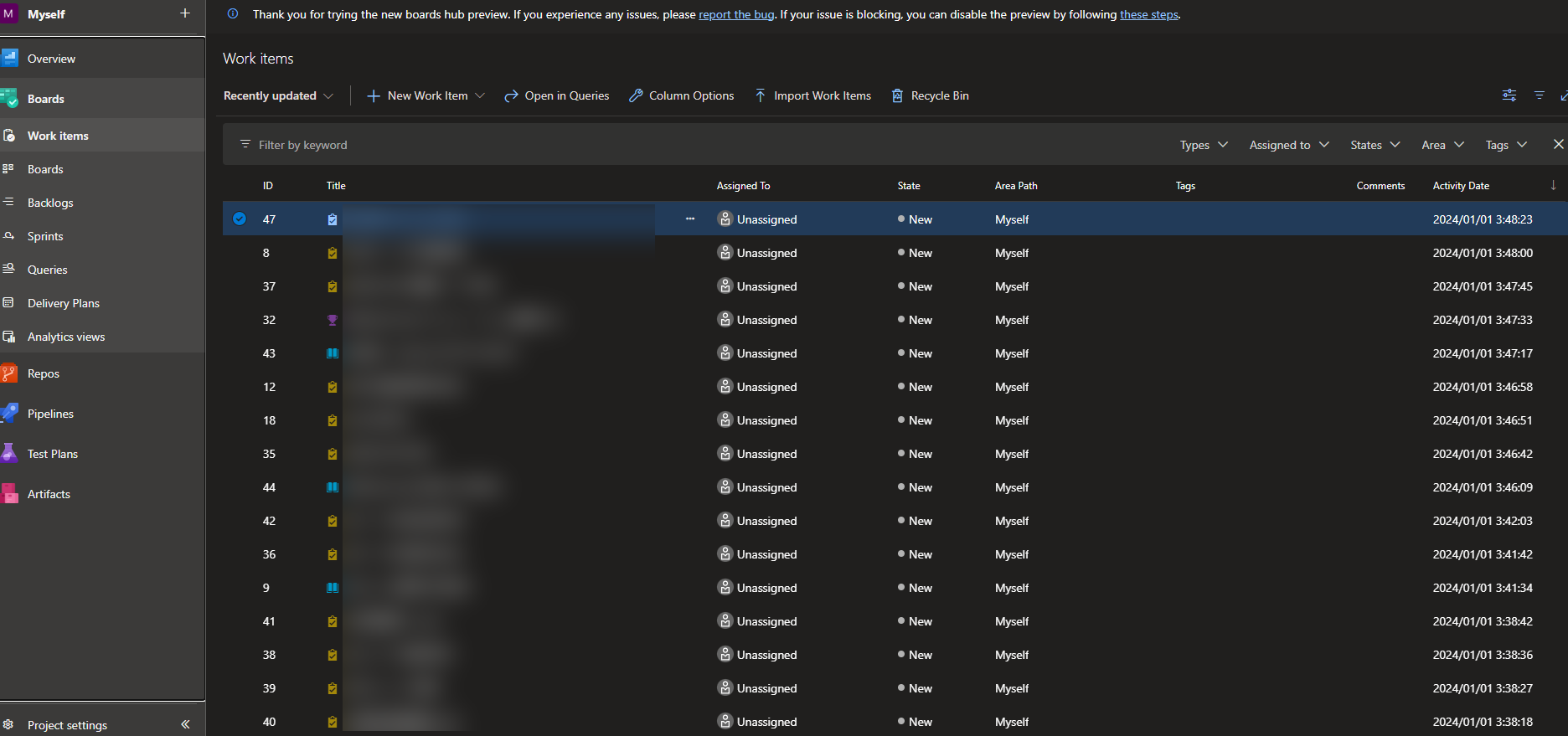1568x736 pixels.
Task: Open Queries in sidebar
Action: click(102, 270)
